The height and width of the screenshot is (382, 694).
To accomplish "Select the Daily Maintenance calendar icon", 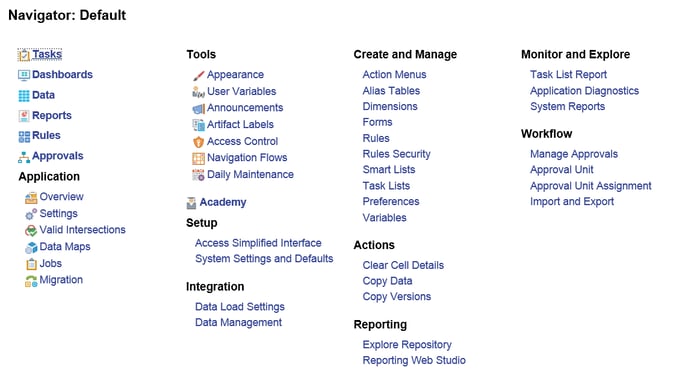I will click(198, 175).
